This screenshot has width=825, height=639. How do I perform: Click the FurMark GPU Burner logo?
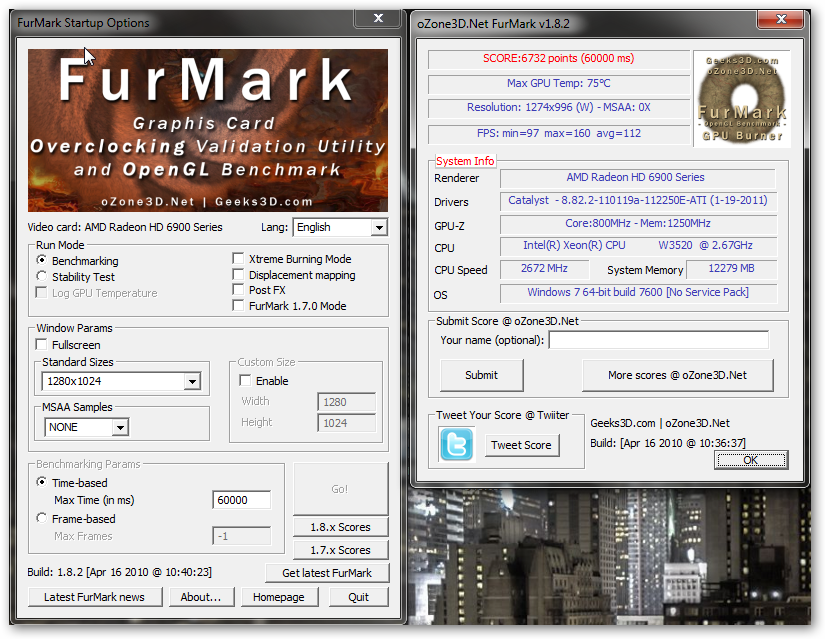(x=742, y=98)
